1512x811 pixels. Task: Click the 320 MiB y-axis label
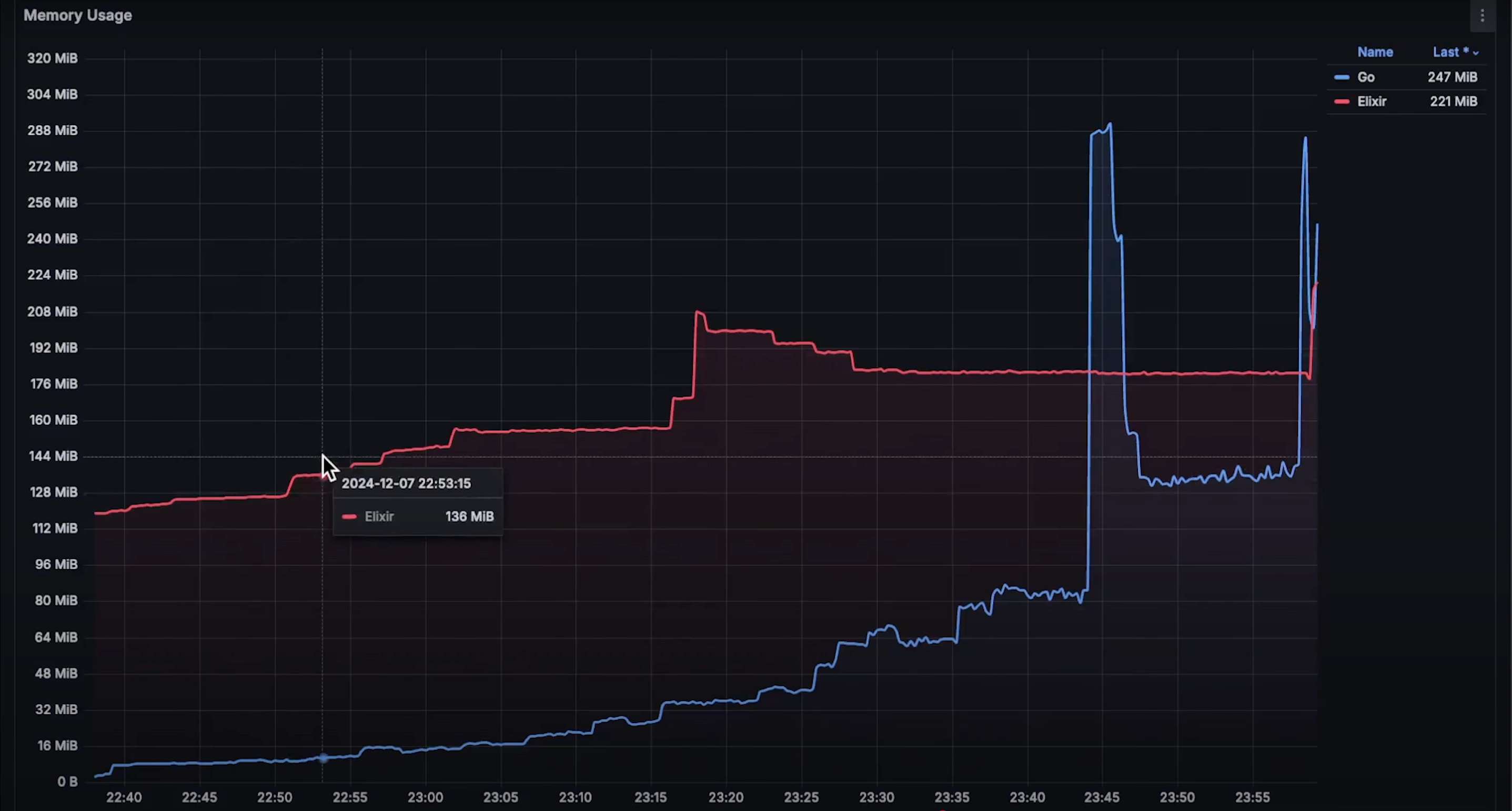[52, 58]
